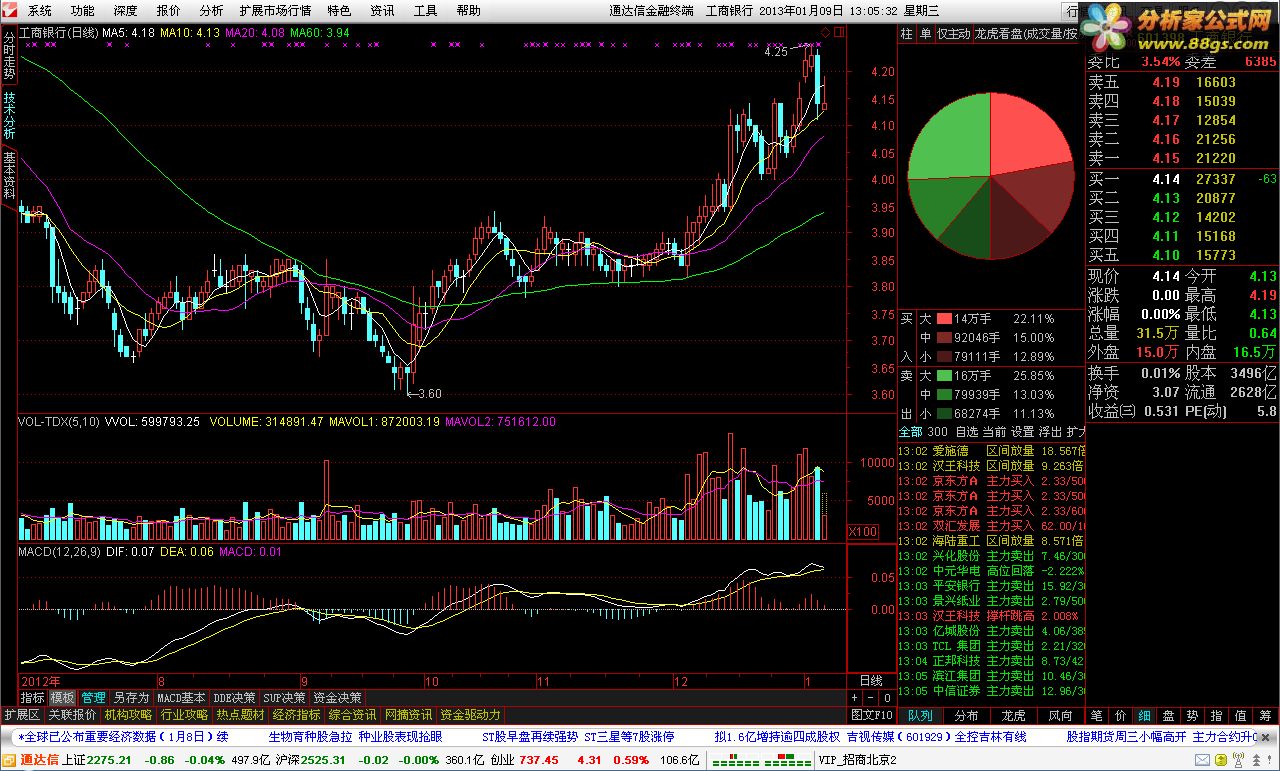1280x771 pixels.
Task: Apply the 资金决策 template
Action: point(337,697)
